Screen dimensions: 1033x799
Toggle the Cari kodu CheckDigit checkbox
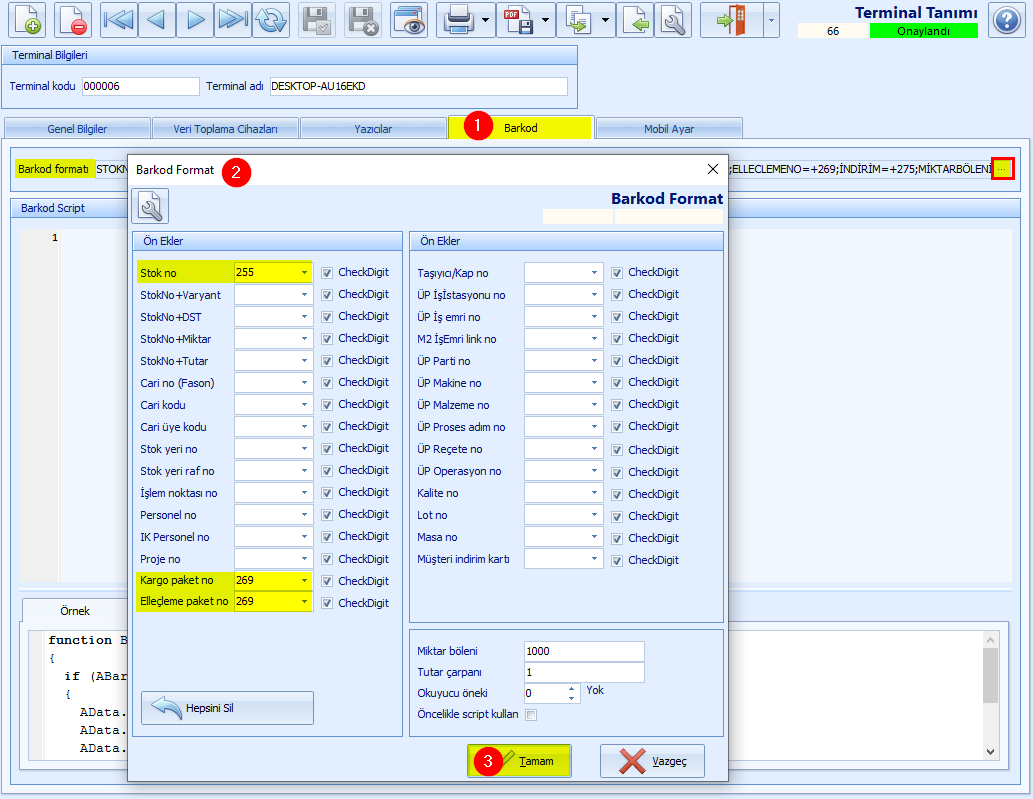(327, 404)
